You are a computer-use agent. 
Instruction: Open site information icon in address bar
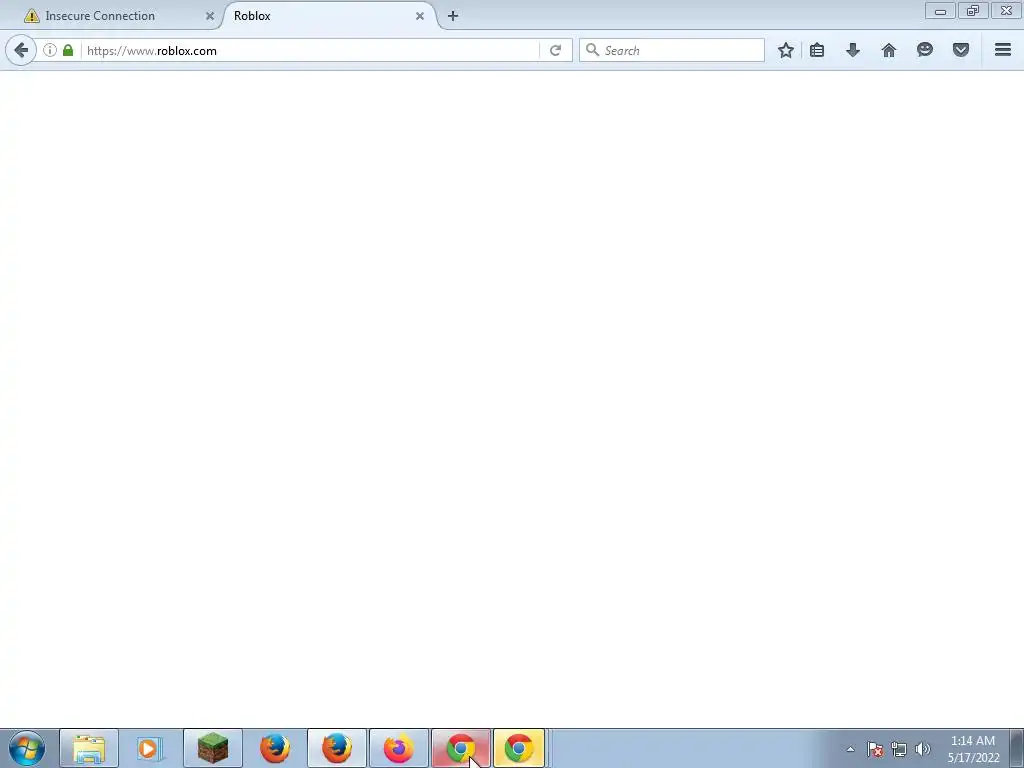tap(50, 50)
